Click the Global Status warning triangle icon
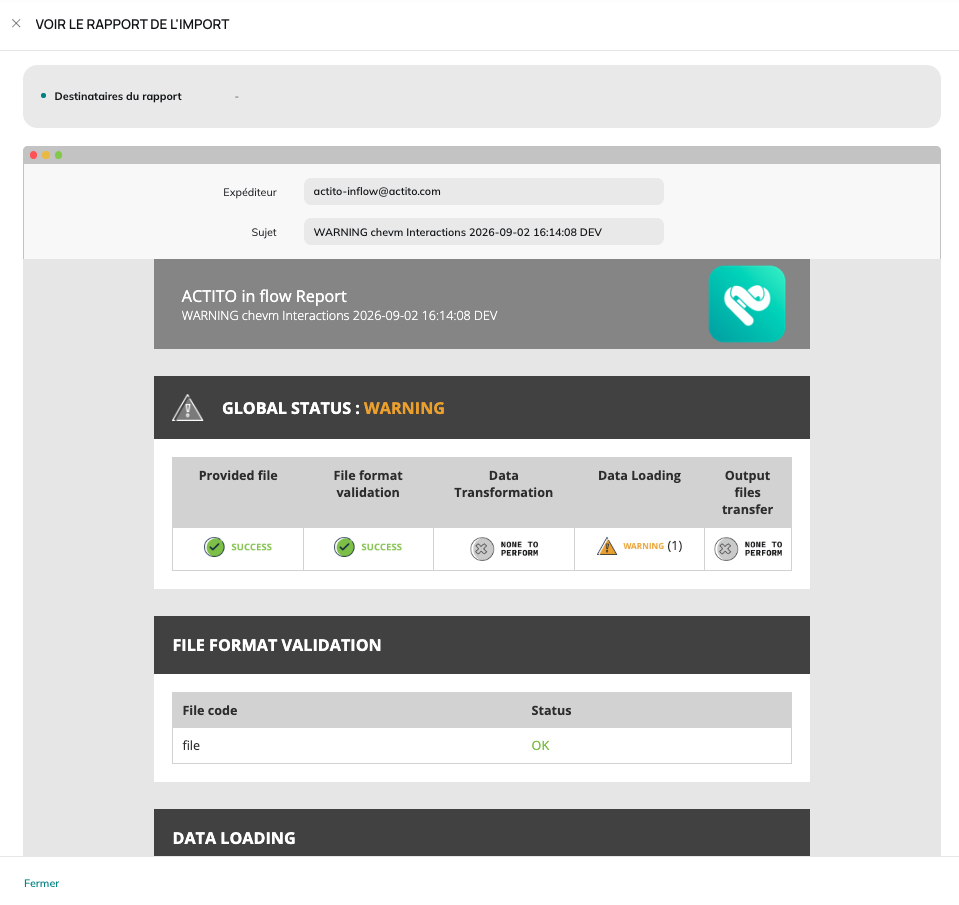 188,408
